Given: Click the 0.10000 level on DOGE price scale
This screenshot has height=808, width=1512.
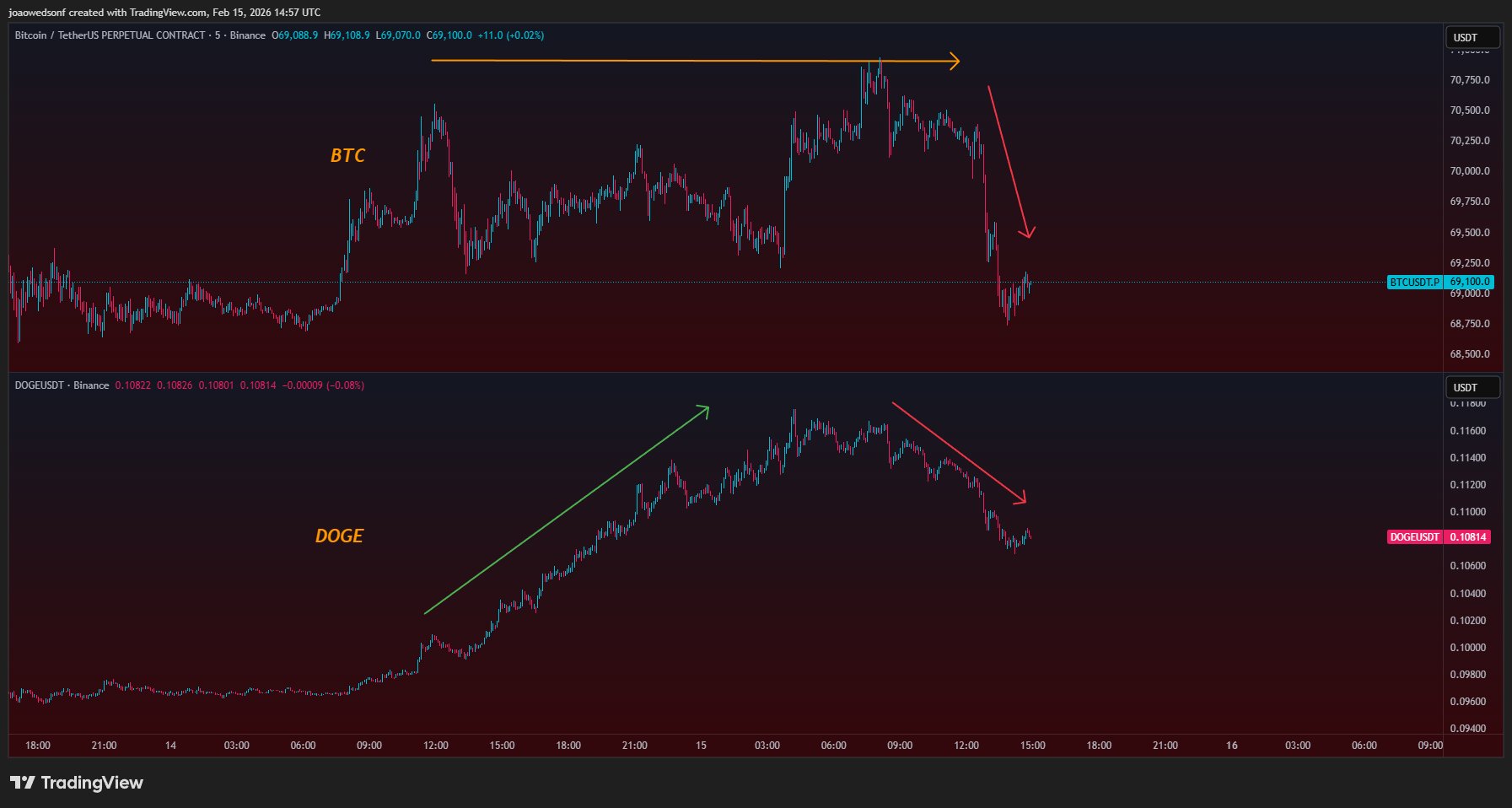Looking at the screenshot, I should click(x=1467, y=648).
